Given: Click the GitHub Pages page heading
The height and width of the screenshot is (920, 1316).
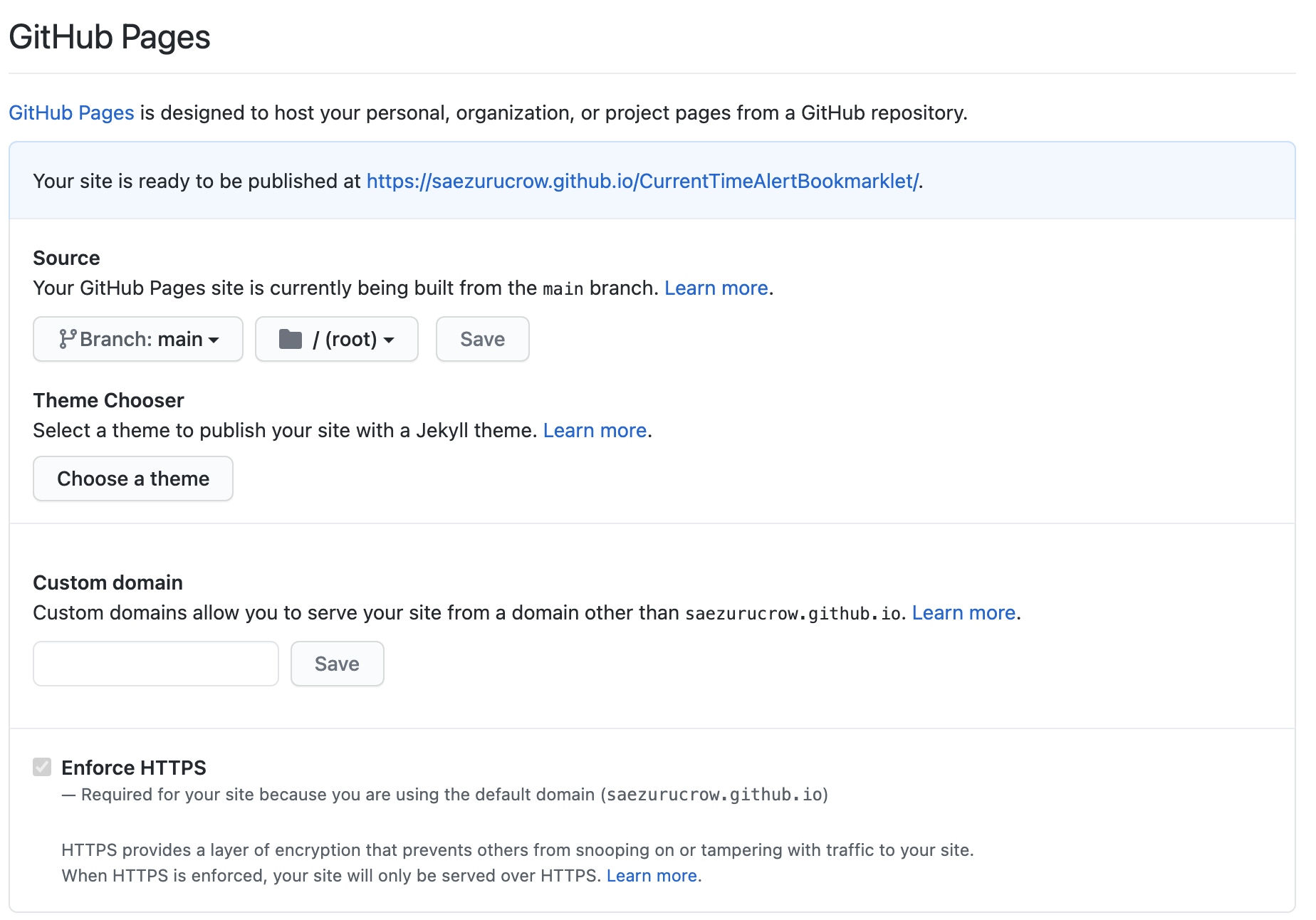Looking at the screenshot, I should (x=110, y=37).
